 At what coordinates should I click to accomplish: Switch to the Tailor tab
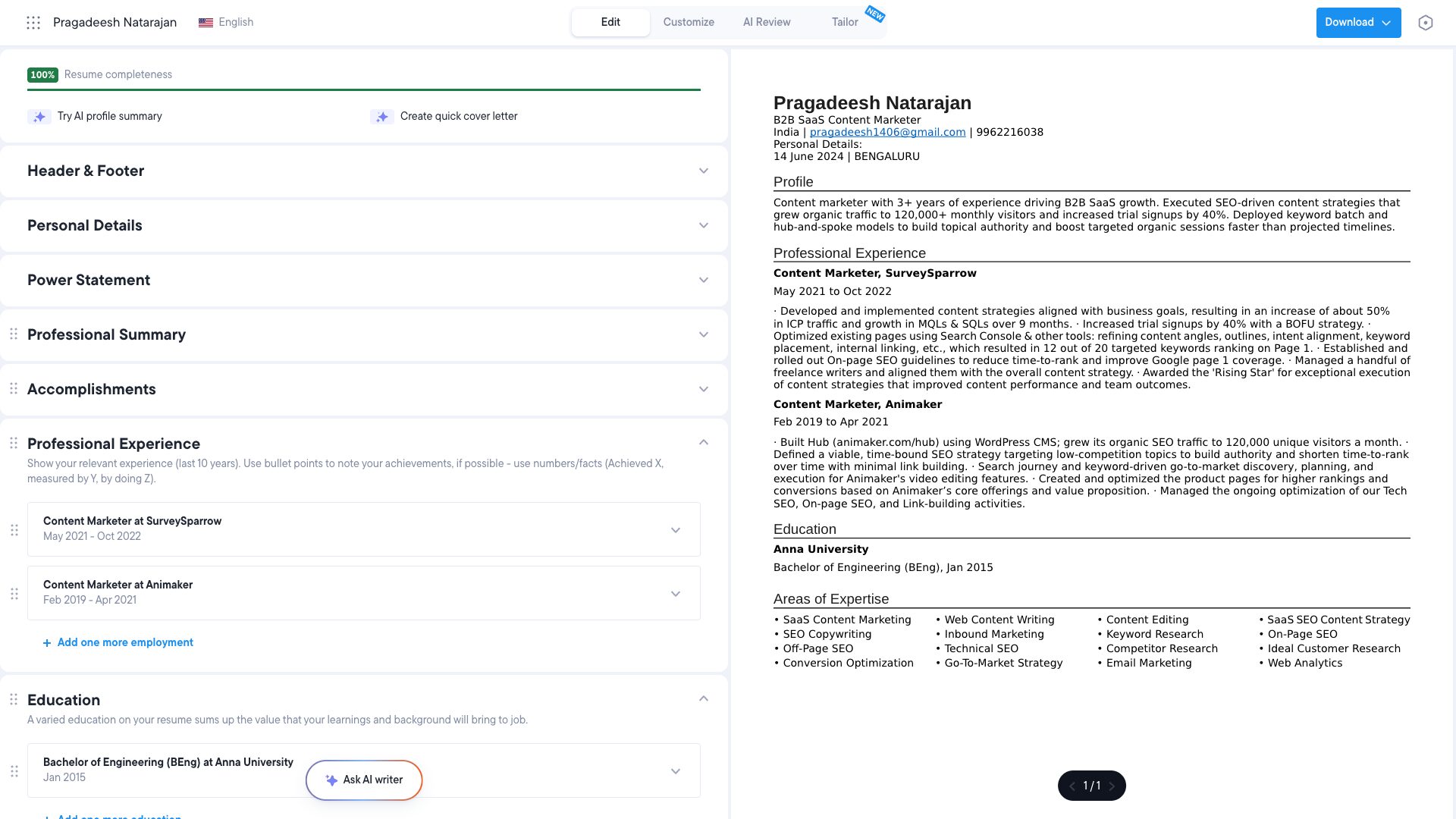[845, 23]
